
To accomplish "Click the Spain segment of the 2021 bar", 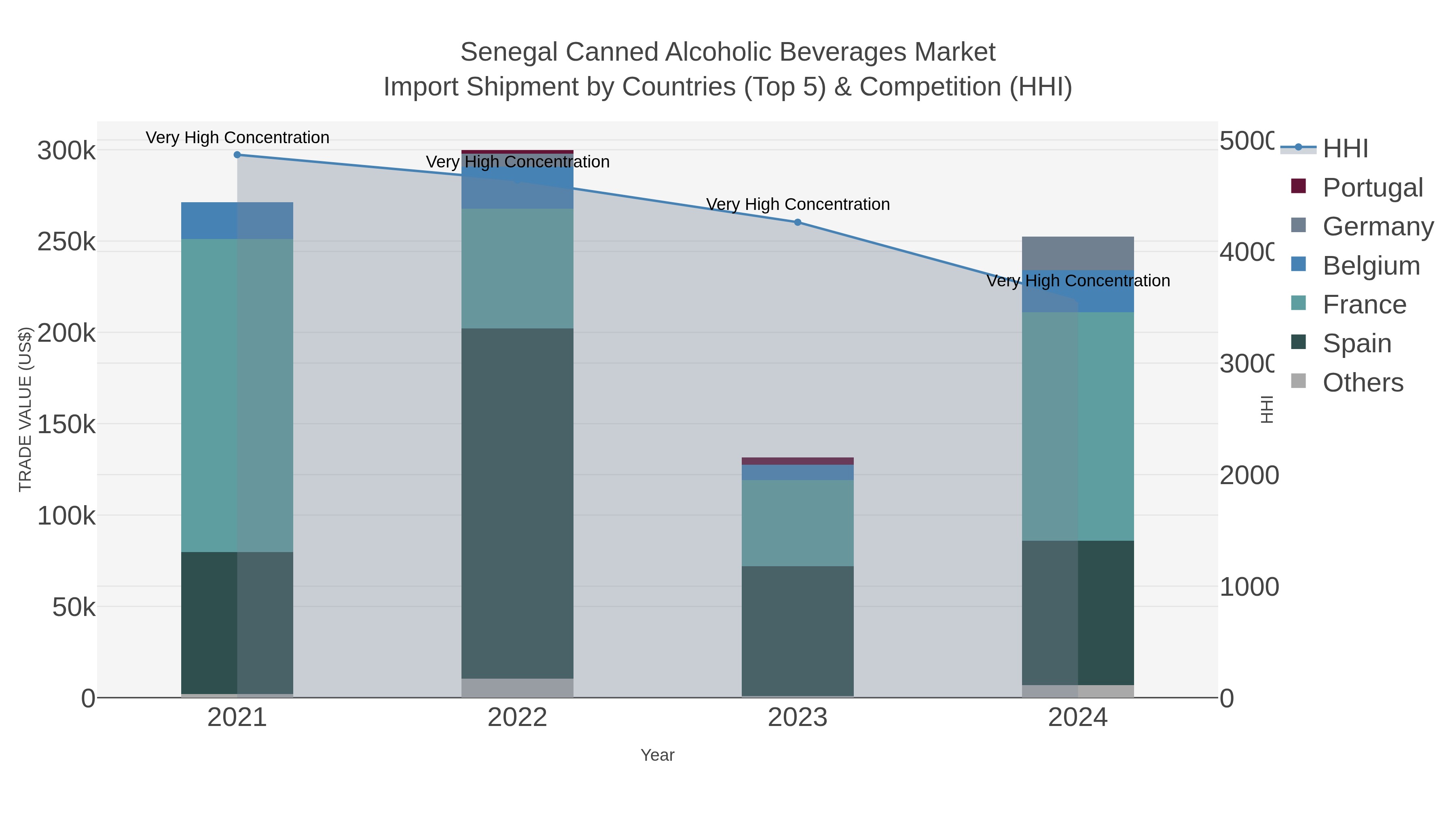I will pos(237,623).
